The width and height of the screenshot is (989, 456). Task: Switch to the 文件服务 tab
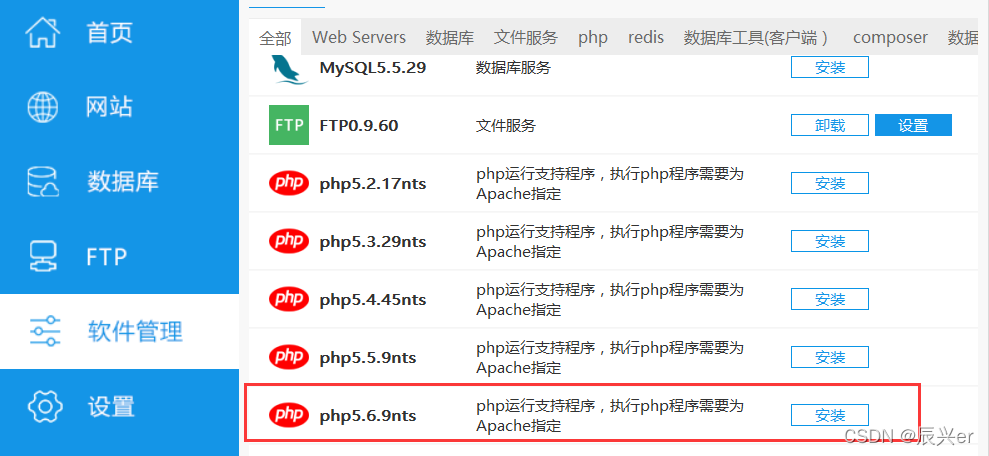pos(526,38)
